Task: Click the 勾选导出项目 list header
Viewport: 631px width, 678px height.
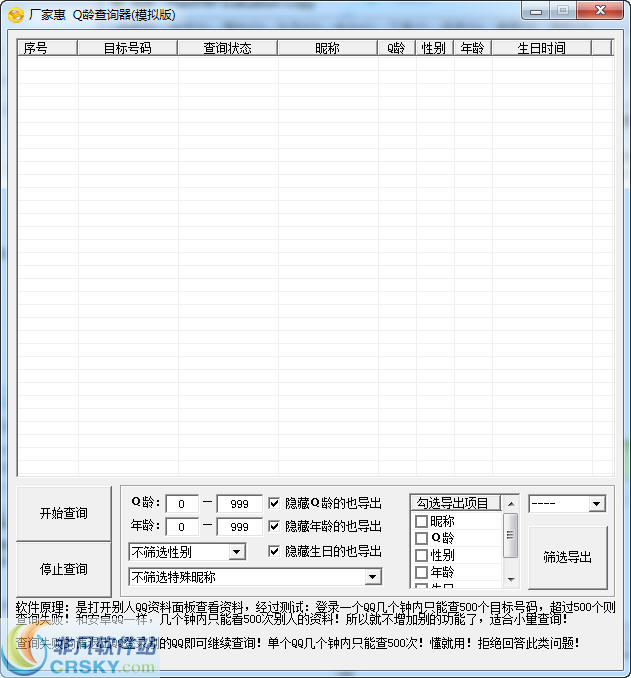Action: 455,503
